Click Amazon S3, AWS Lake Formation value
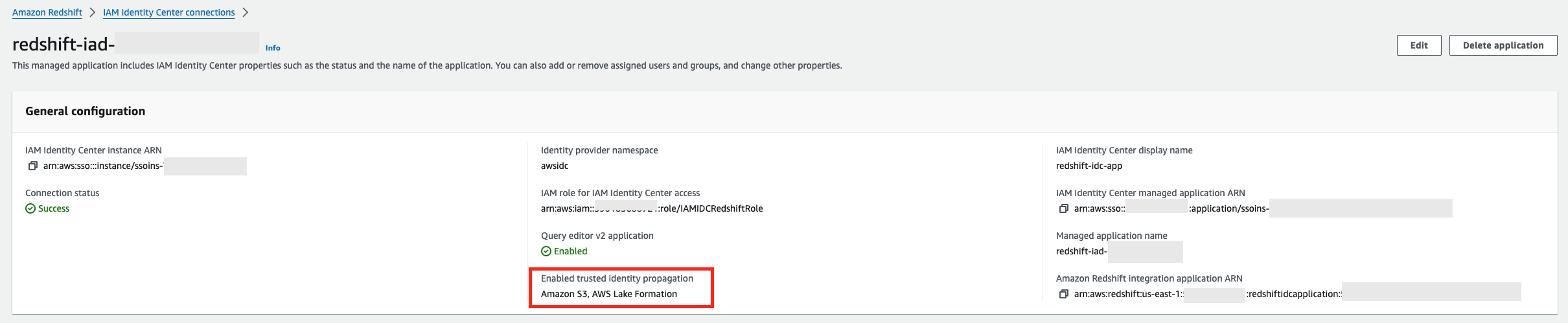Image resolution: width=1568 pixels, height=323 pixels. click(x=608, y=294)
